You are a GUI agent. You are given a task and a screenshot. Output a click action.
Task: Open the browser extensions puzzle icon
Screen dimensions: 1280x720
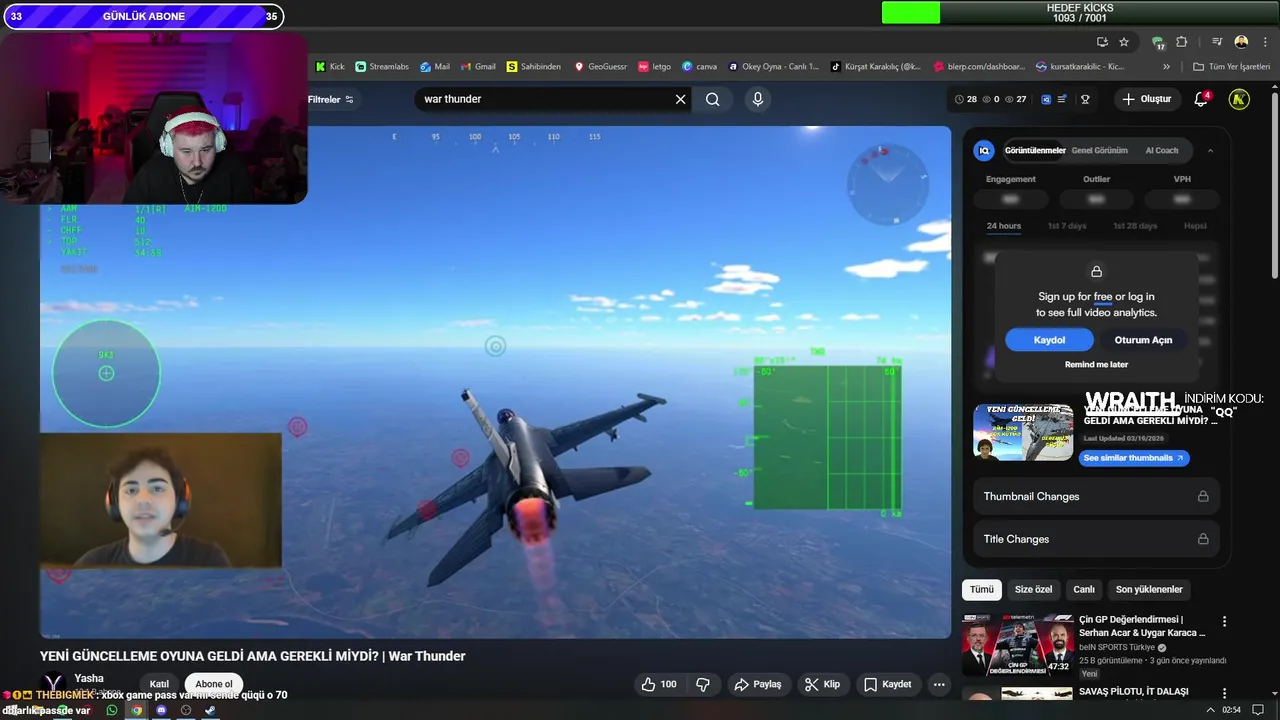click(x=1182, y=42)
